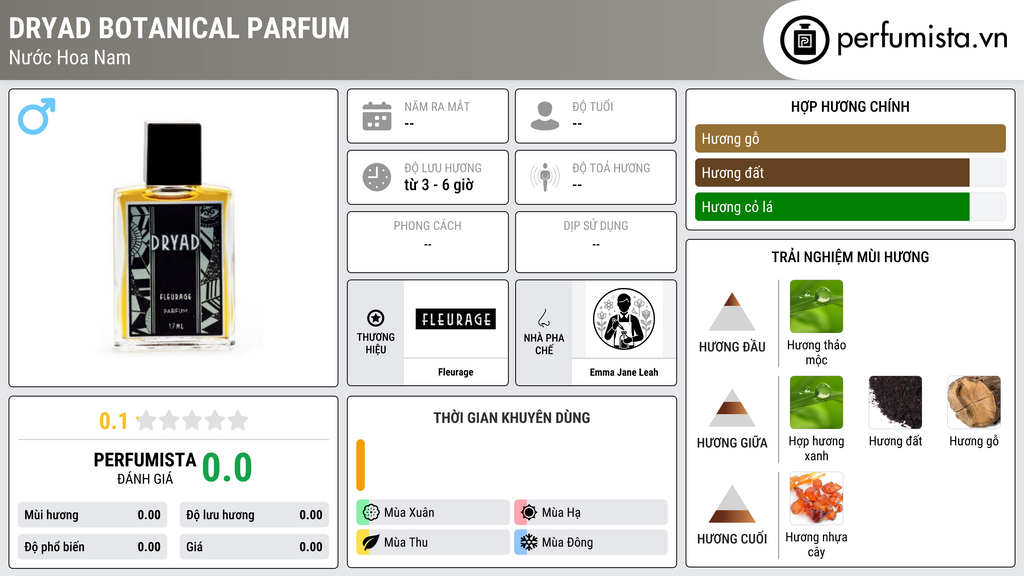This screenshot has height=576, width=1024.
Task: Click the clock icon beside Độ Lưu Hương
Action: pos(377,177)
